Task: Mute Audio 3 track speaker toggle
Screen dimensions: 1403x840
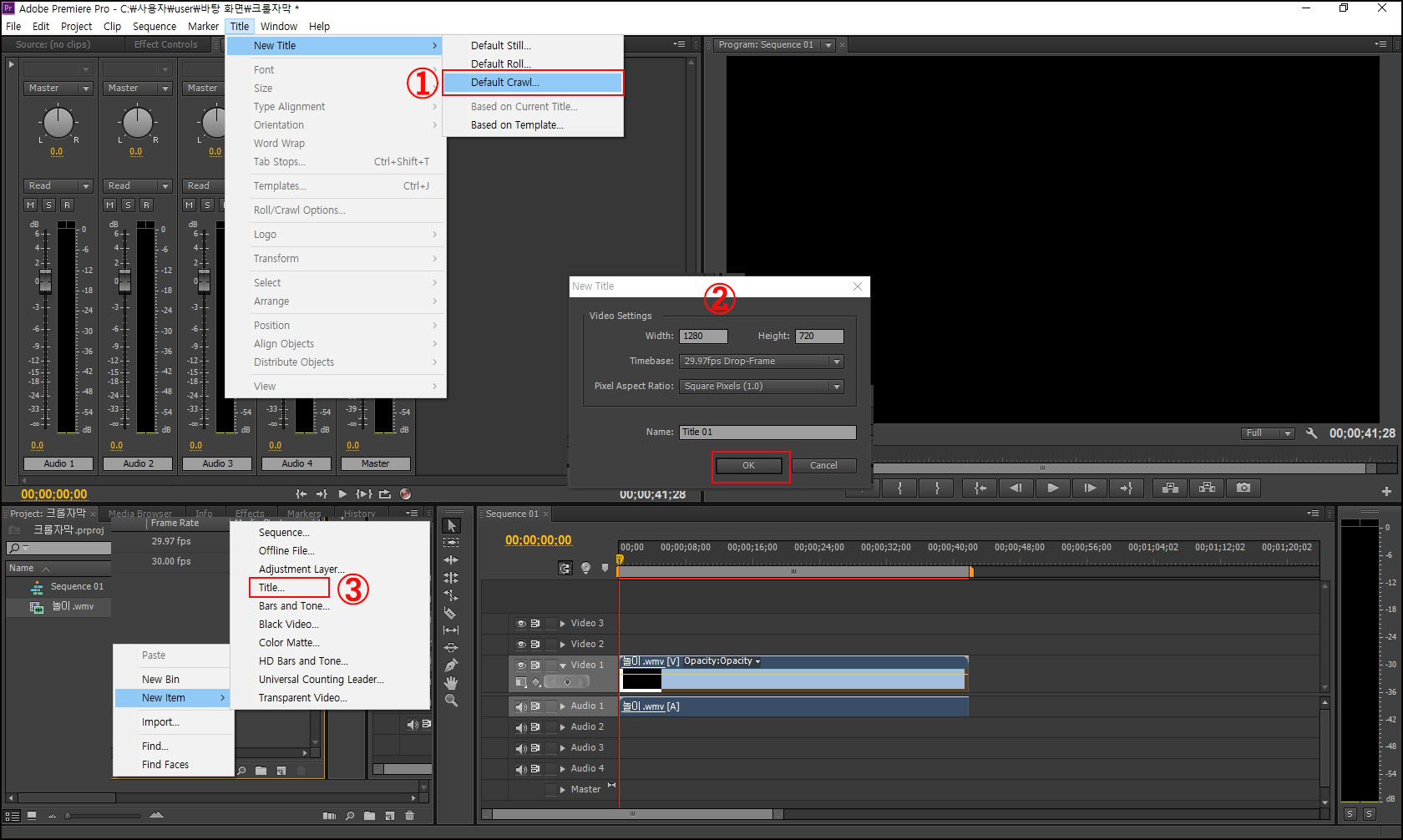Action: (x=520, y=748)
